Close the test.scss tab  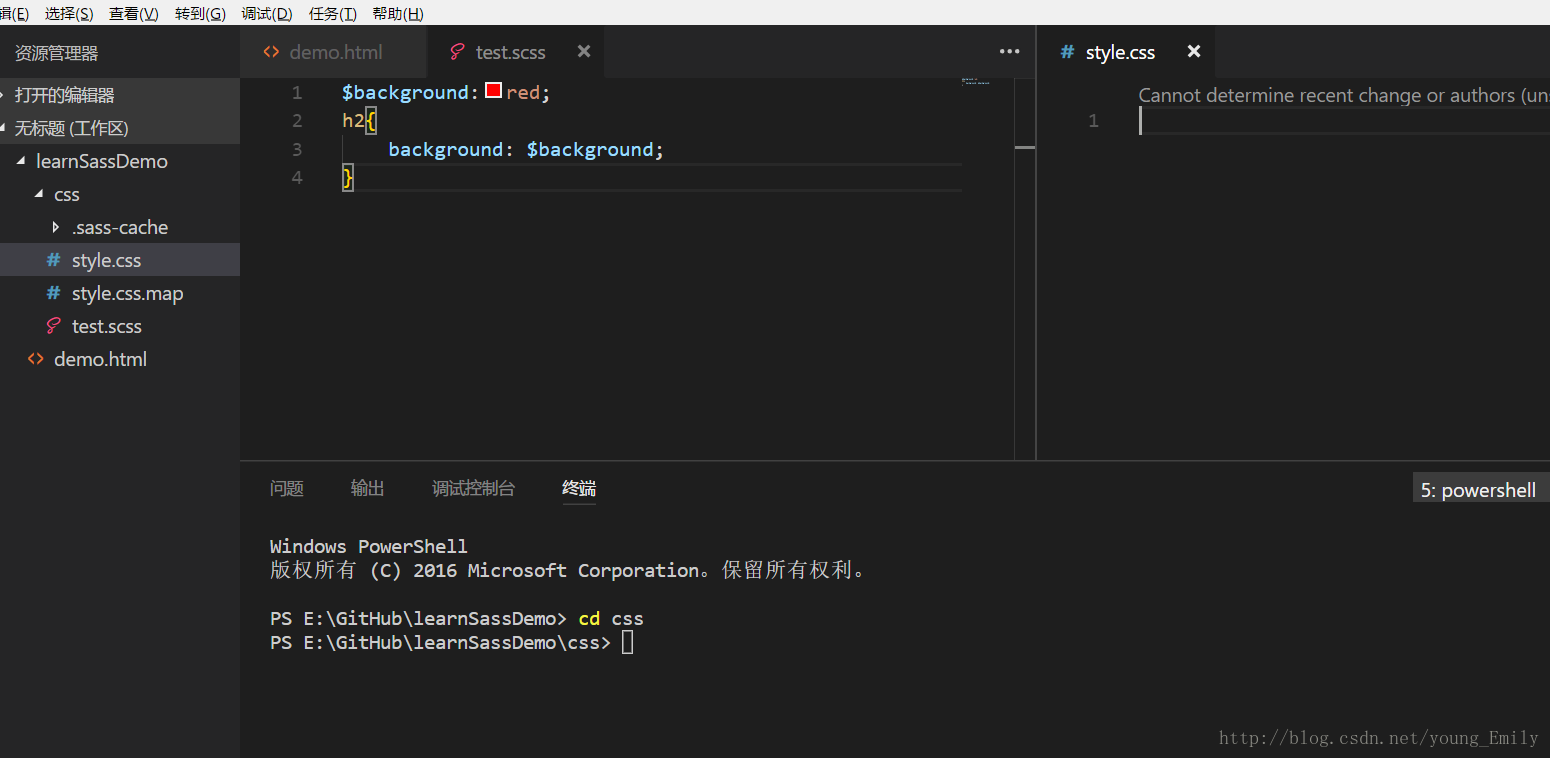tap(584, 51)
